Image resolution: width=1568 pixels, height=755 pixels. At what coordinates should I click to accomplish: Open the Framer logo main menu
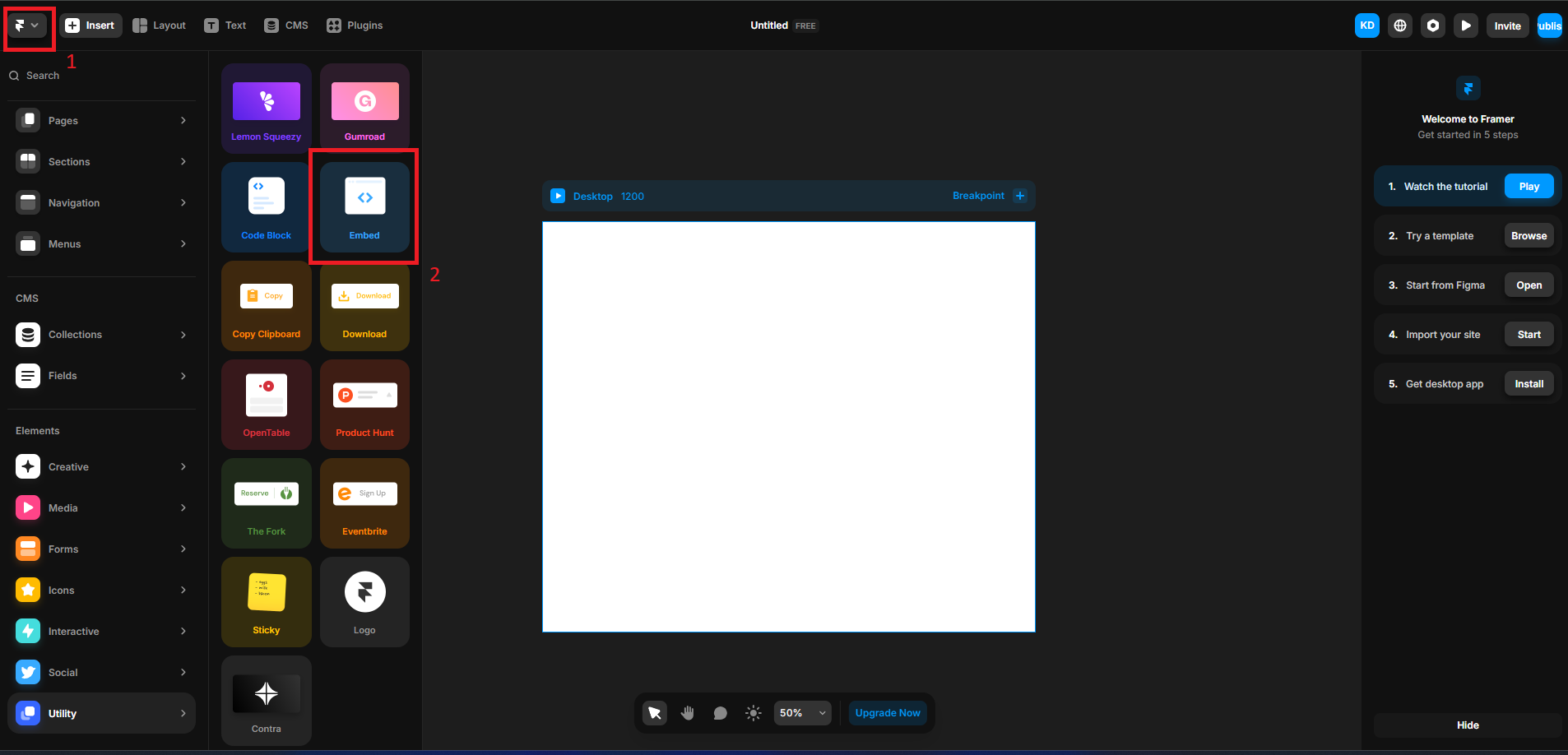[x=26, y=25]
